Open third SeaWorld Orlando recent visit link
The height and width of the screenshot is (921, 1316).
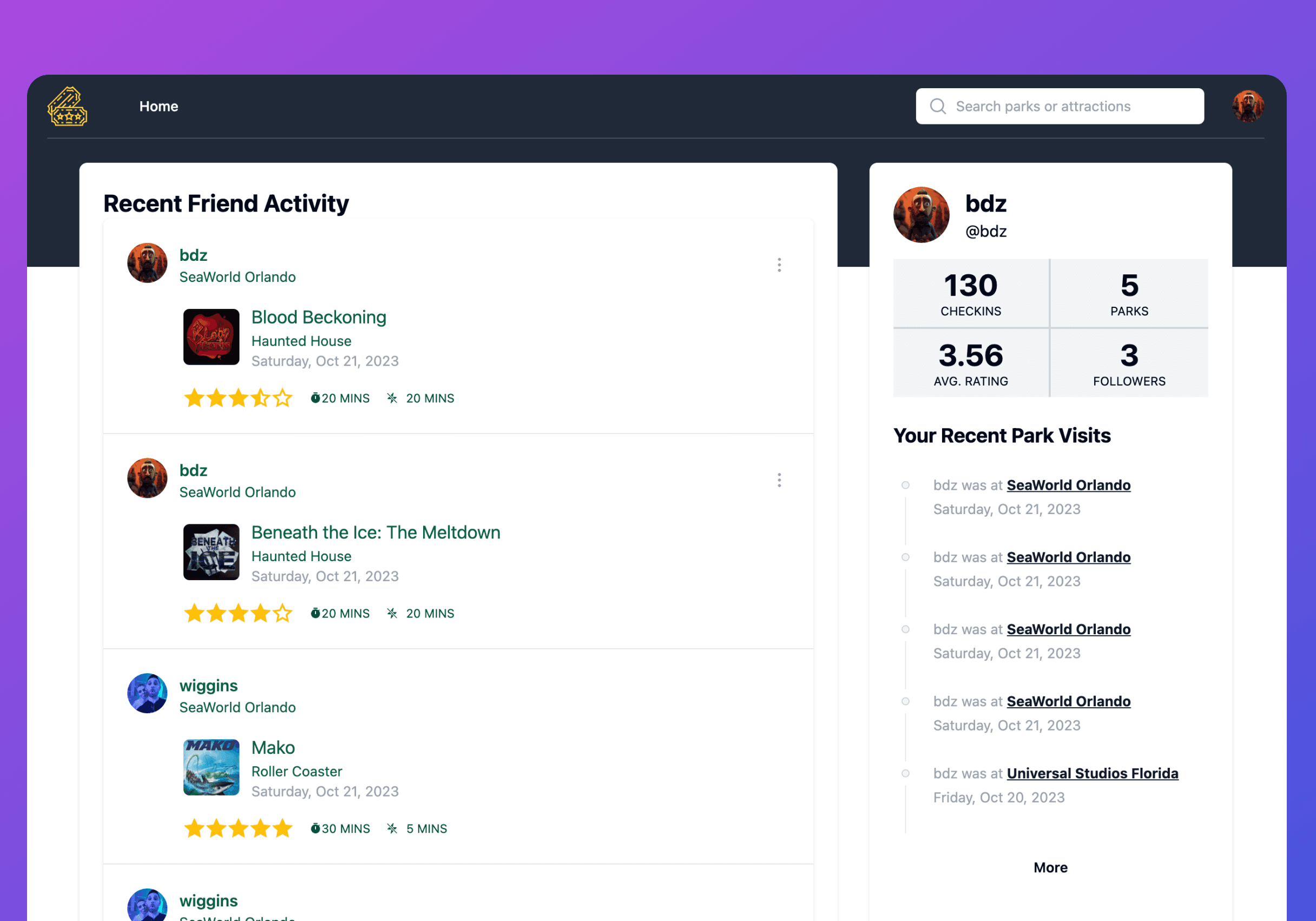[1068, 629]
